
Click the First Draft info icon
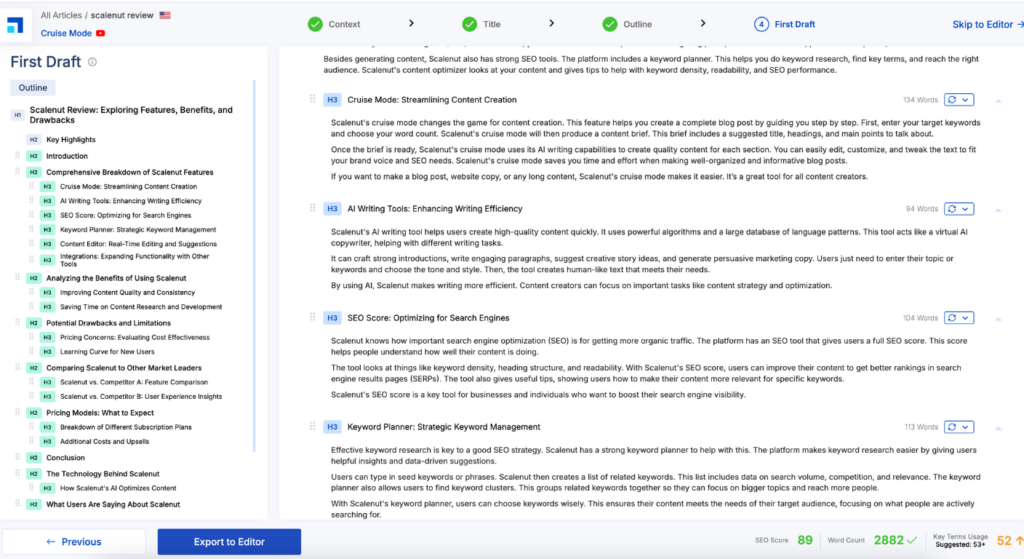pos(93,62)
